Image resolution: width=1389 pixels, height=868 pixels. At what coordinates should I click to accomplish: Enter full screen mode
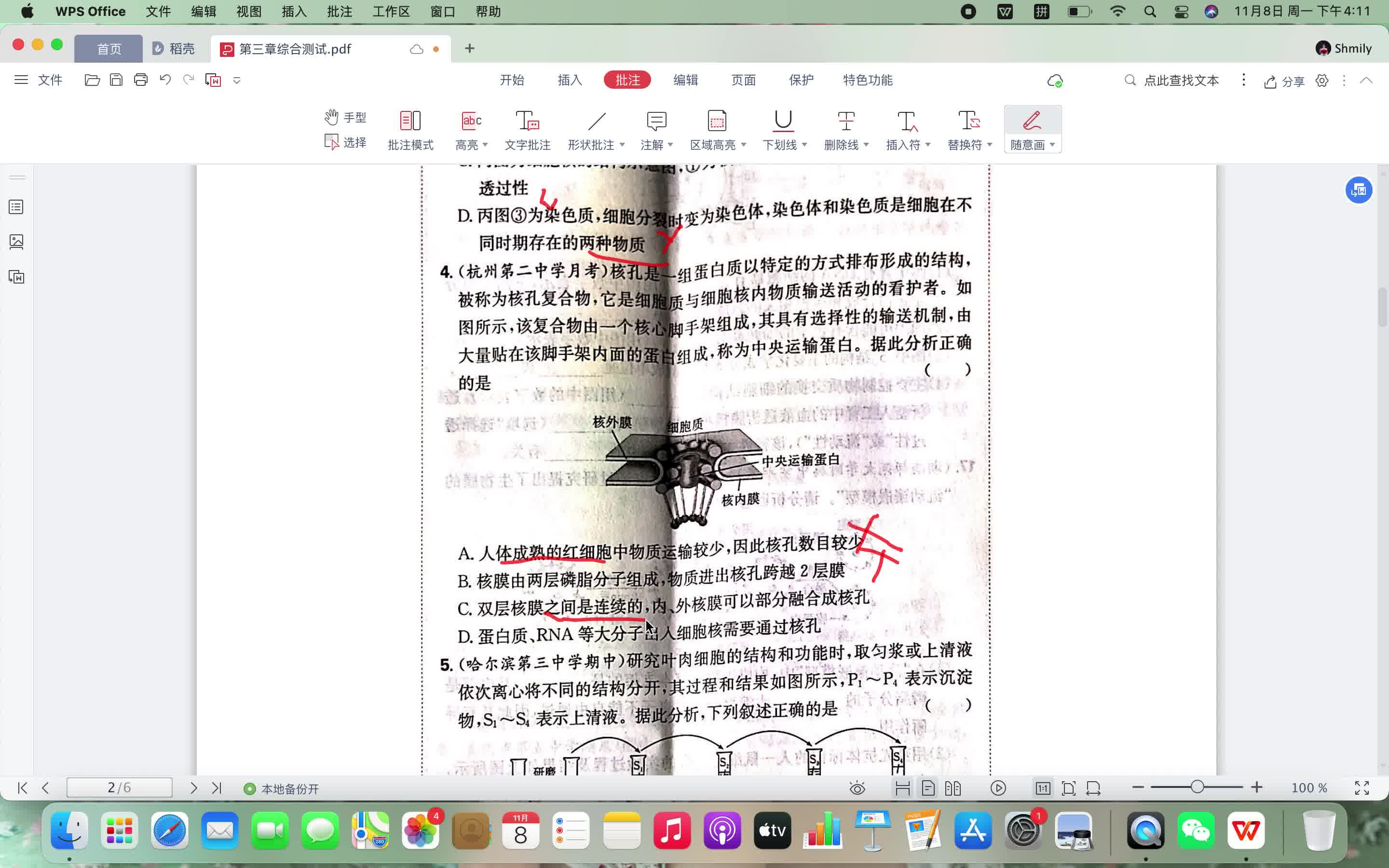point(1362,787)
